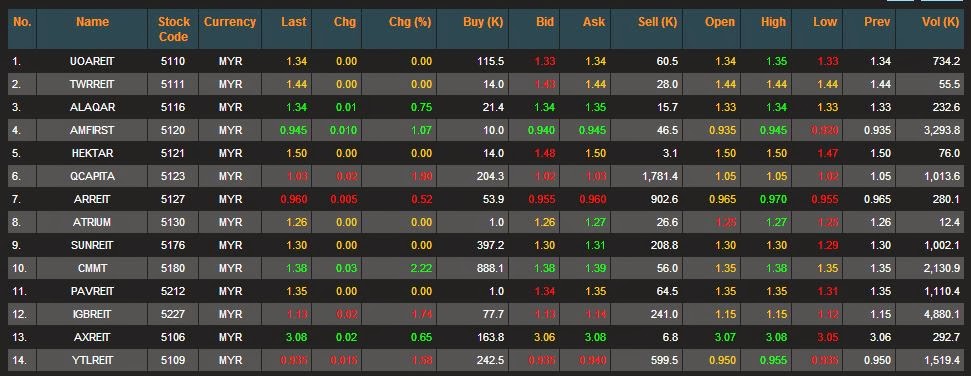The width and height of the screenshot is (971, 376).
Task: Click stock code 5180 for CMMT
Action: coord(173,268)
